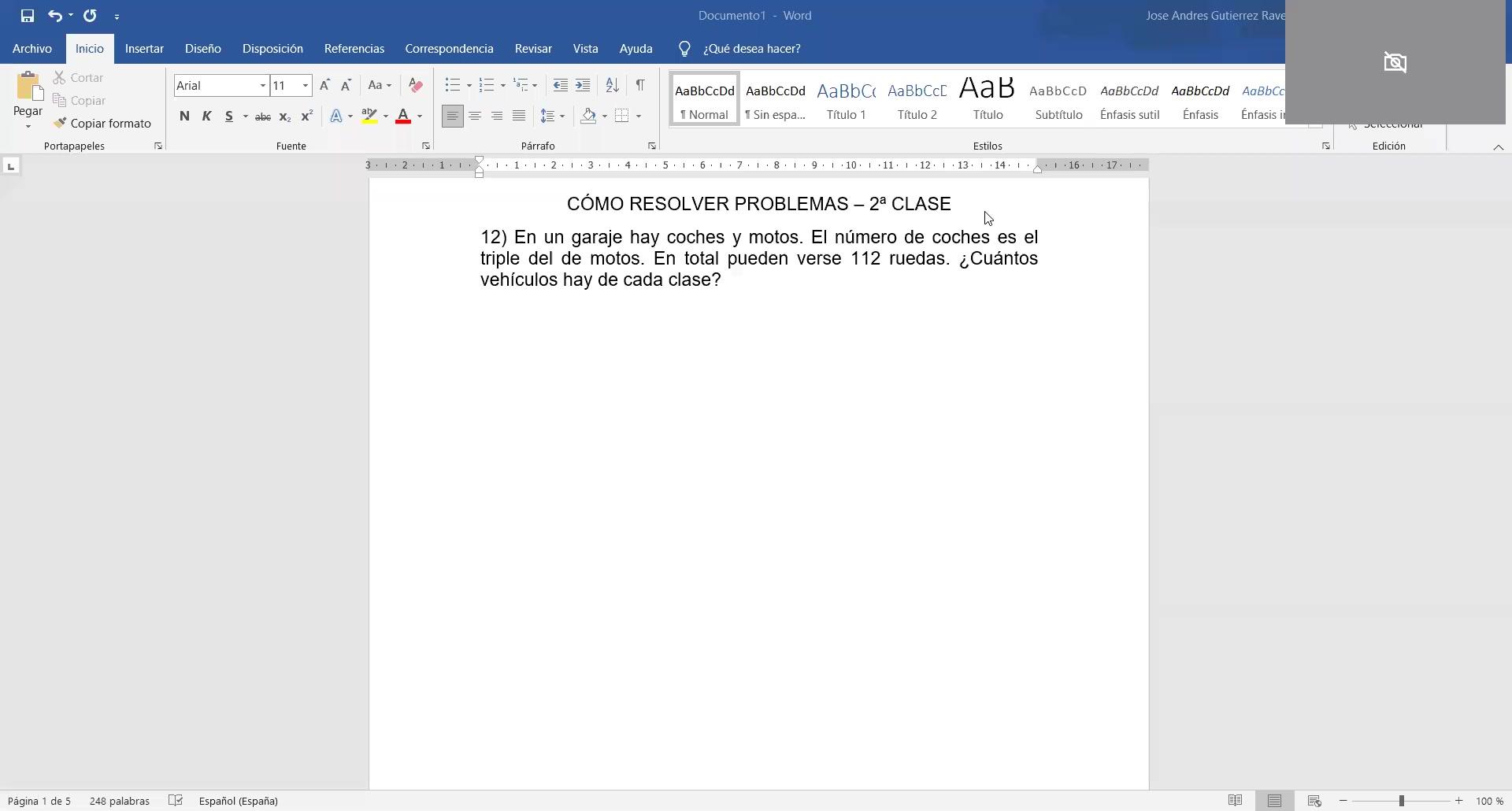Click the spelling check status icon
The height and width of the screenshot is (811, 1512).
176,801
